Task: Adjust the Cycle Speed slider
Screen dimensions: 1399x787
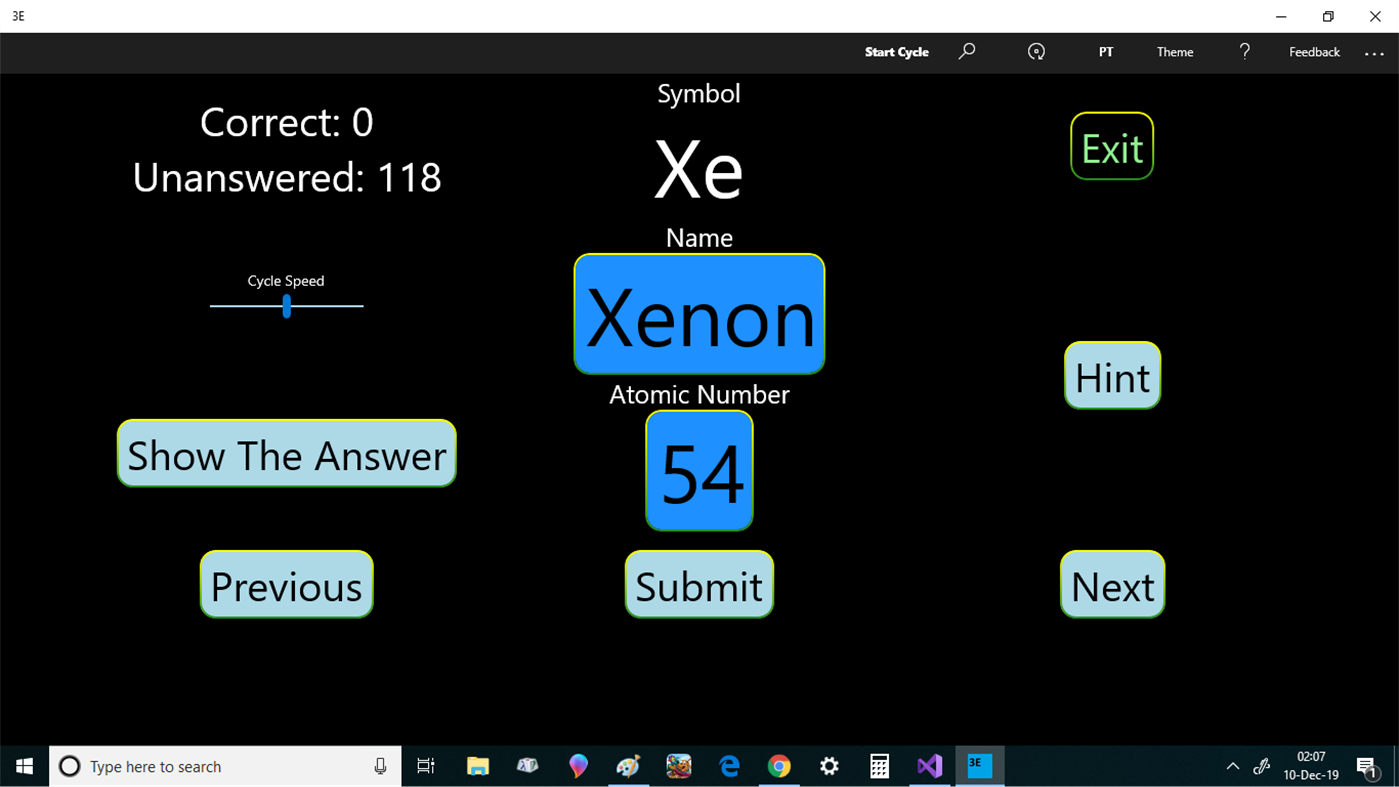Action: pos(286,308)
